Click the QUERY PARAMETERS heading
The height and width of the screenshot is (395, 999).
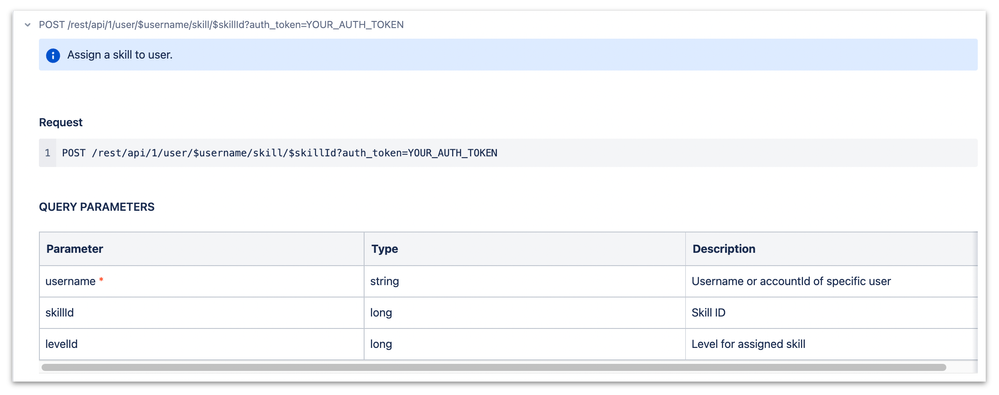(96, 207)
